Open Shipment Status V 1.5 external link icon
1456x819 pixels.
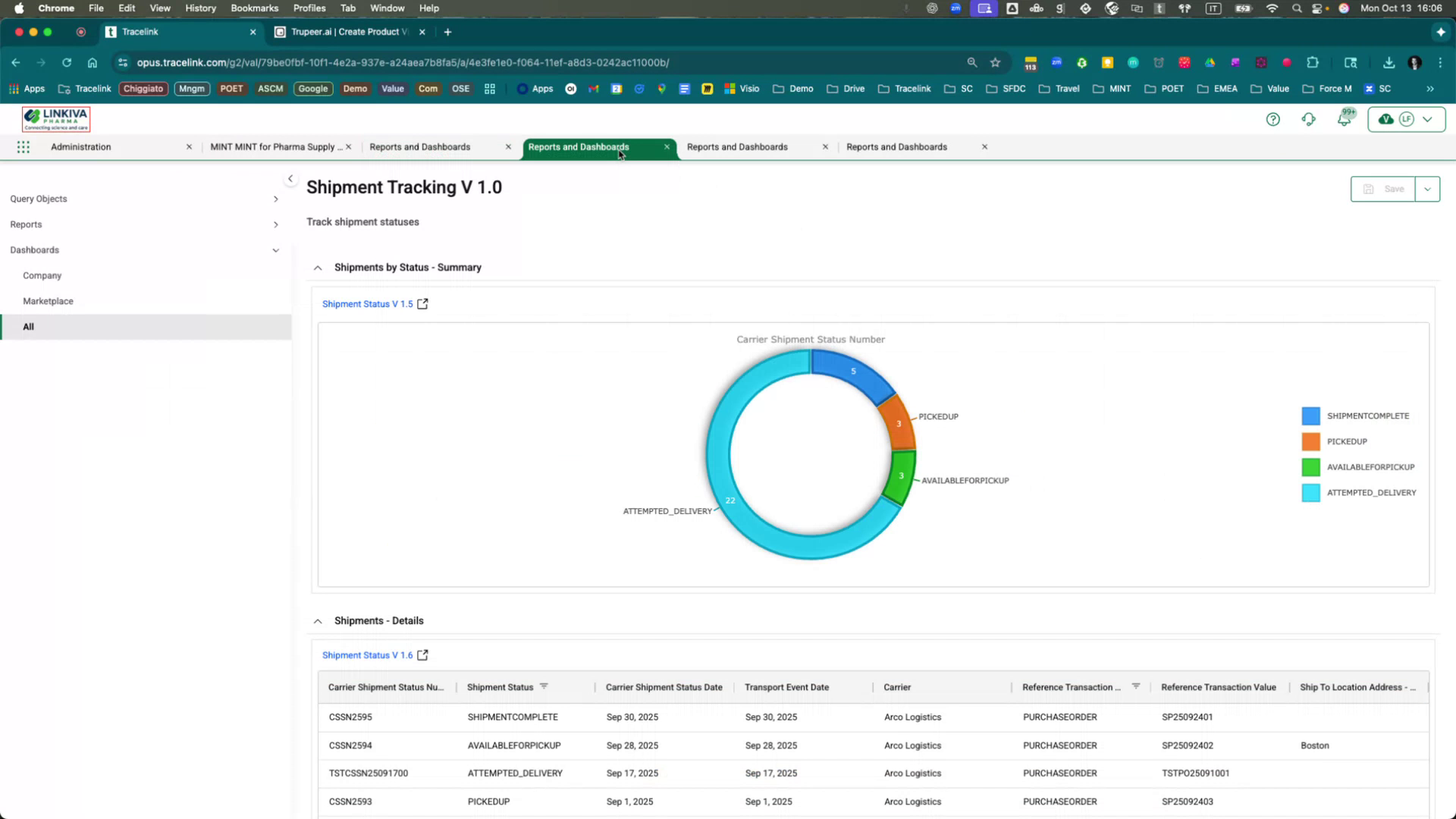click(x=422, y=304)
